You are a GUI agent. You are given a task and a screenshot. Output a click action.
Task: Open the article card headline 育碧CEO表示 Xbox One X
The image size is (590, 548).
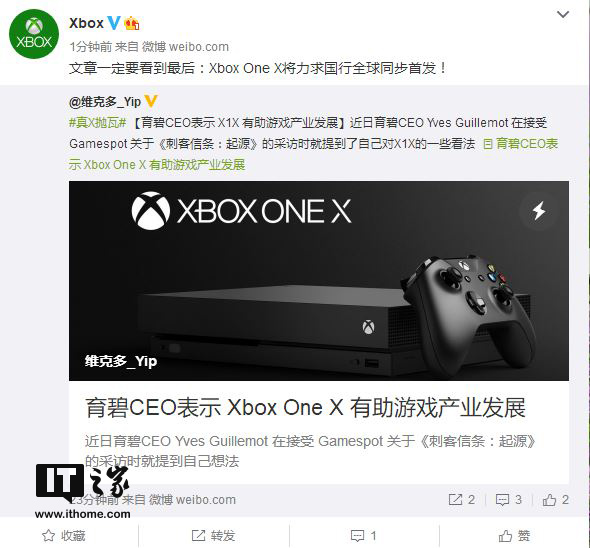click(305, 408)
